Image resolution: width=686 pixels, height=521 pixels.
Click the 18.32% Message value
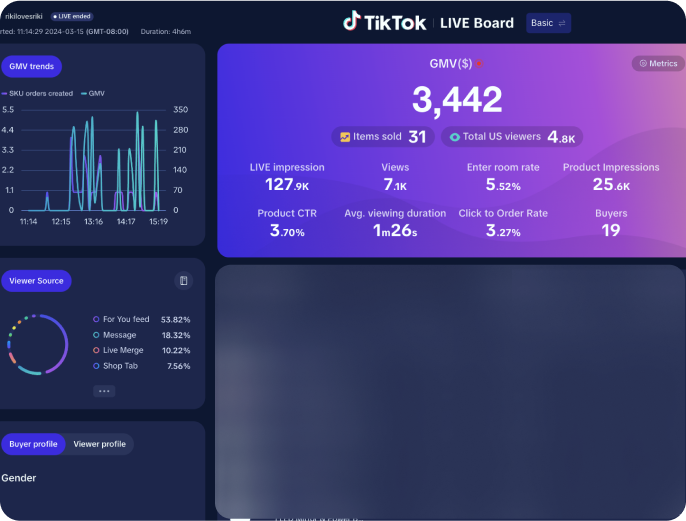pyautogui.click(x=176, y=336)
